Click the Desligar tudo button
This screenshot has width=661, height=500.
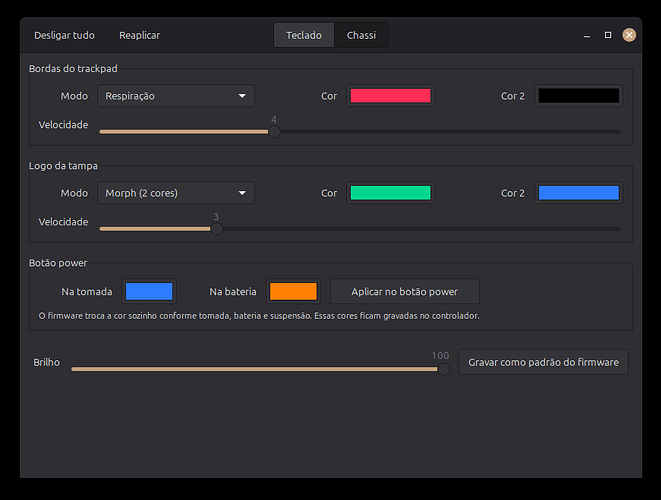[64, 35]
